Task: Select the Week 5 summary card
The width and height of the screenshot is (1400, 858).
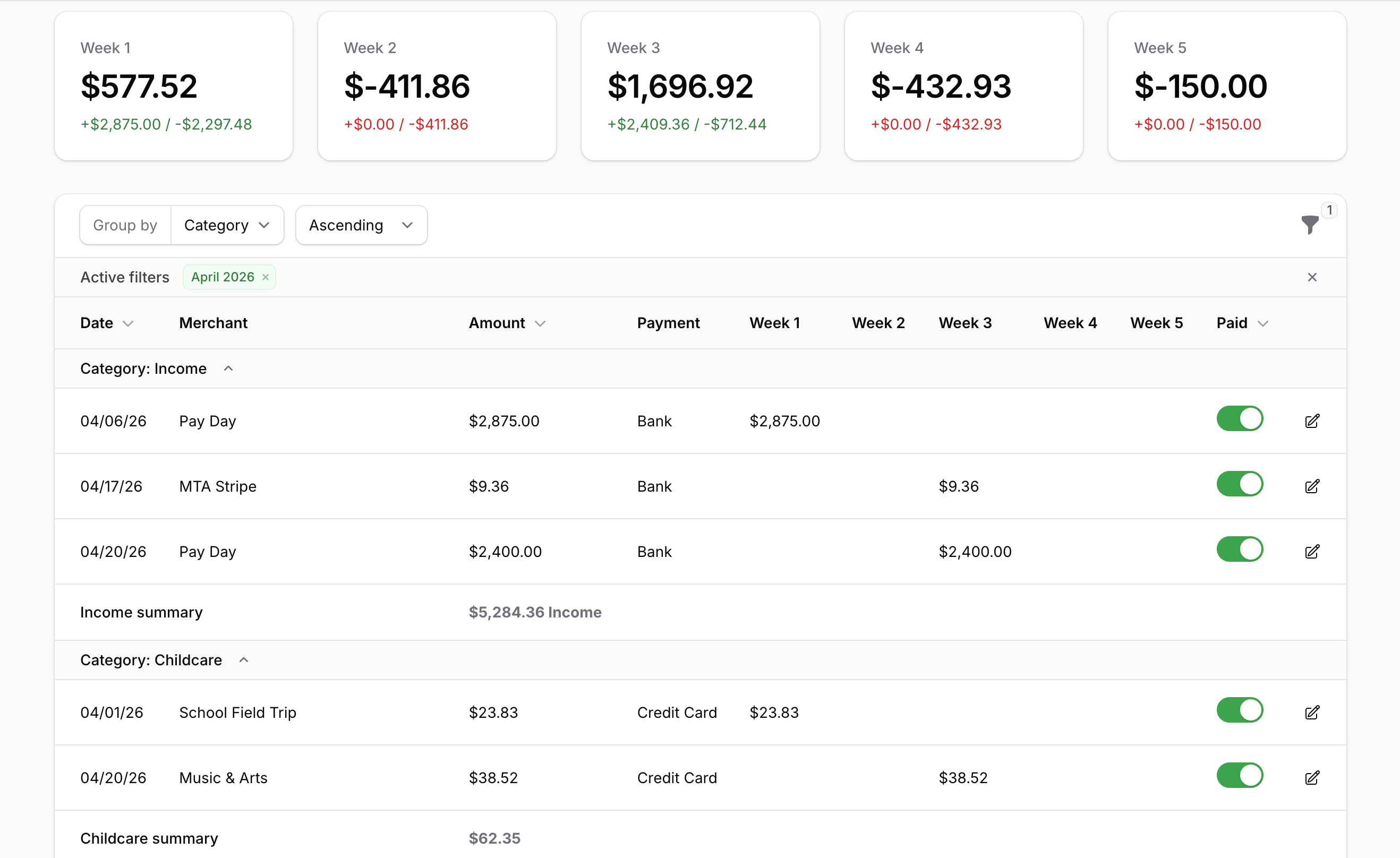Action: pos(1227,87)
